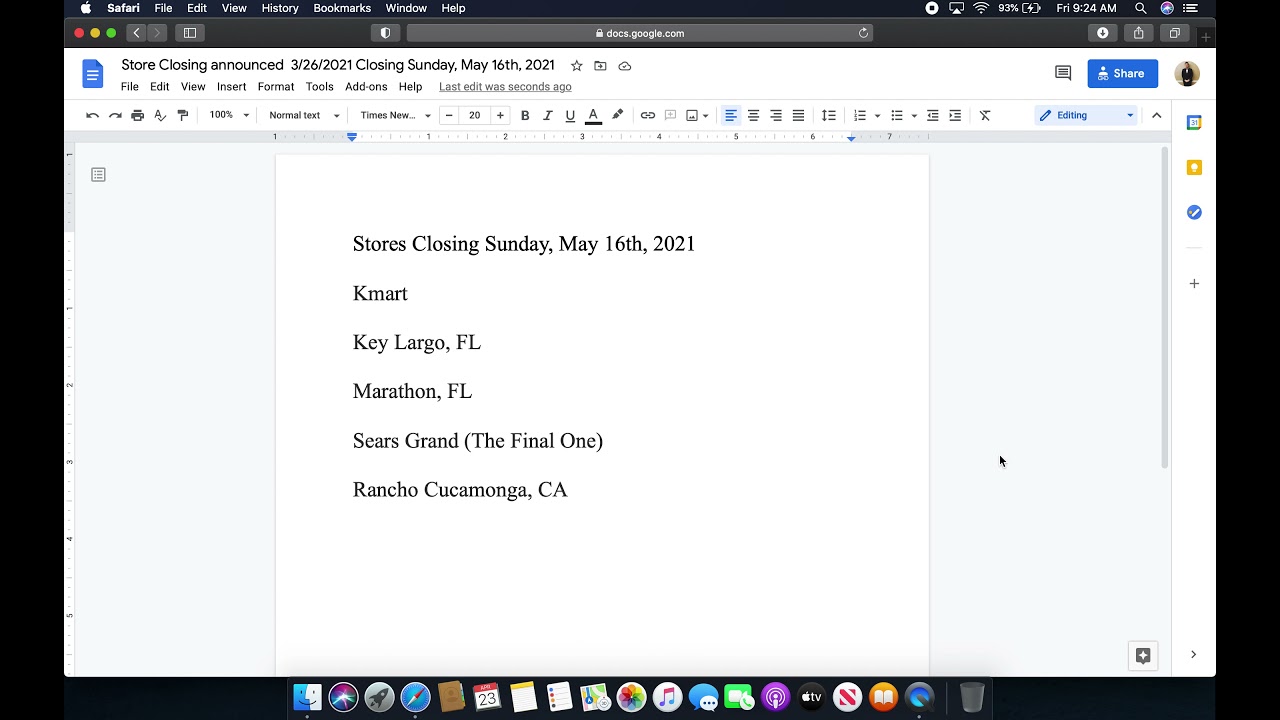Open Last edit was seconds ago link
Screen dimensions: 1280x720
point(505,87)
